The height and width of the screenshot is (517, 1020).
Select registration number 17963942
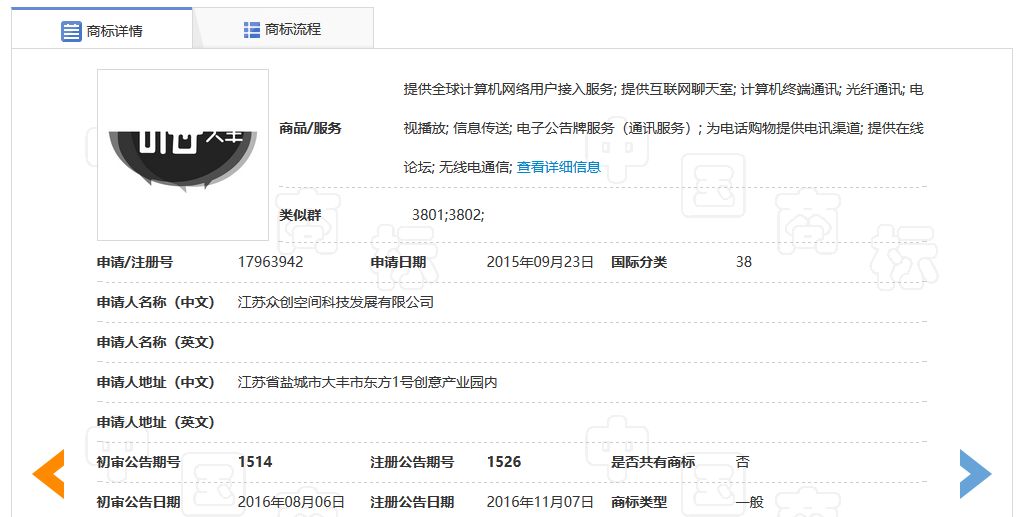tap(271, 262)
